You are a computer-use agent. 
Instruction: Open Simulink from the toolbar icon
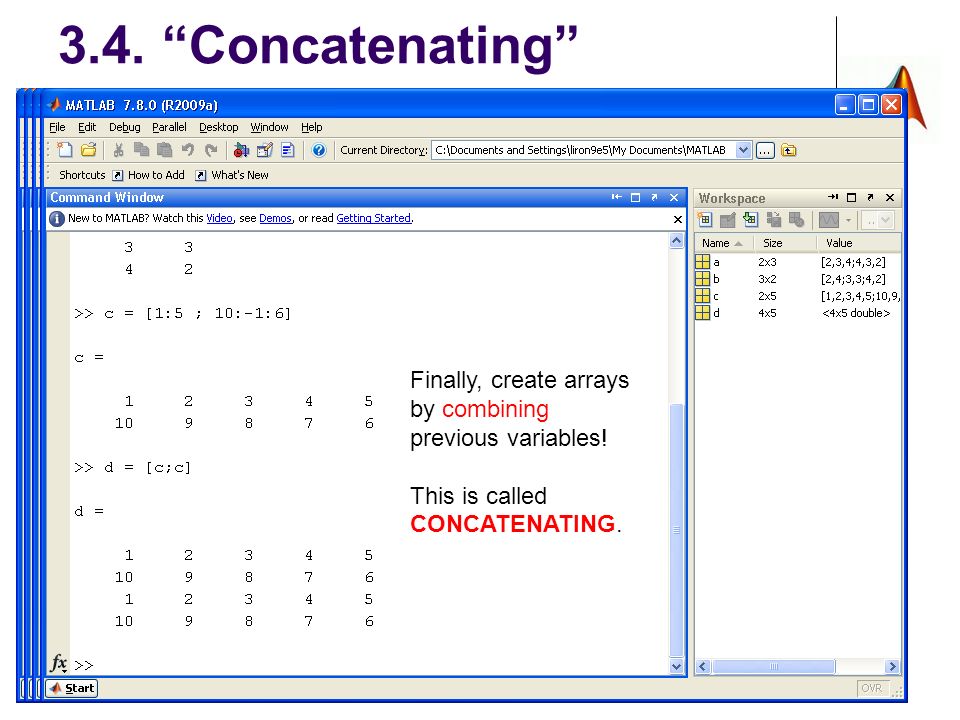pos(241,150)
